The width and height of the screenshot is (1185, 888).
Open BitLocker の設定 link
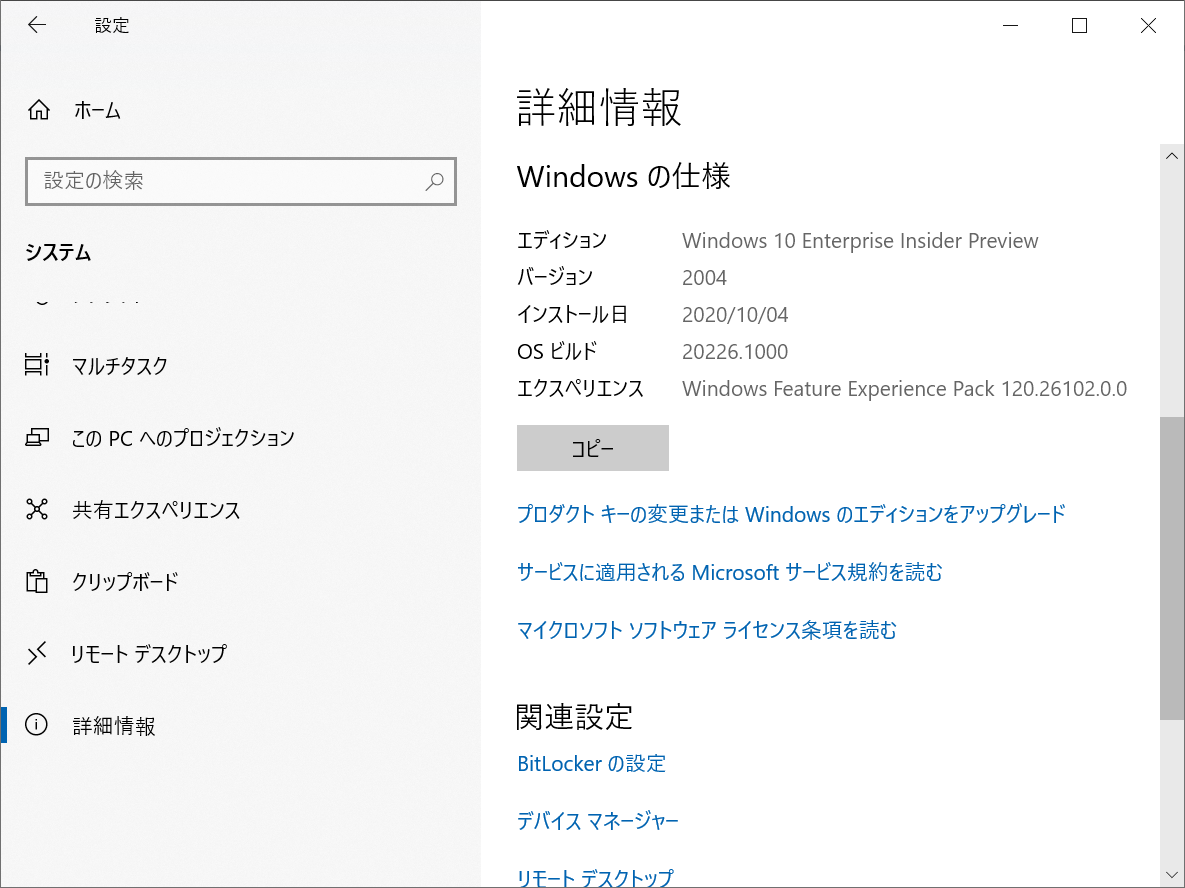point(591,763)
